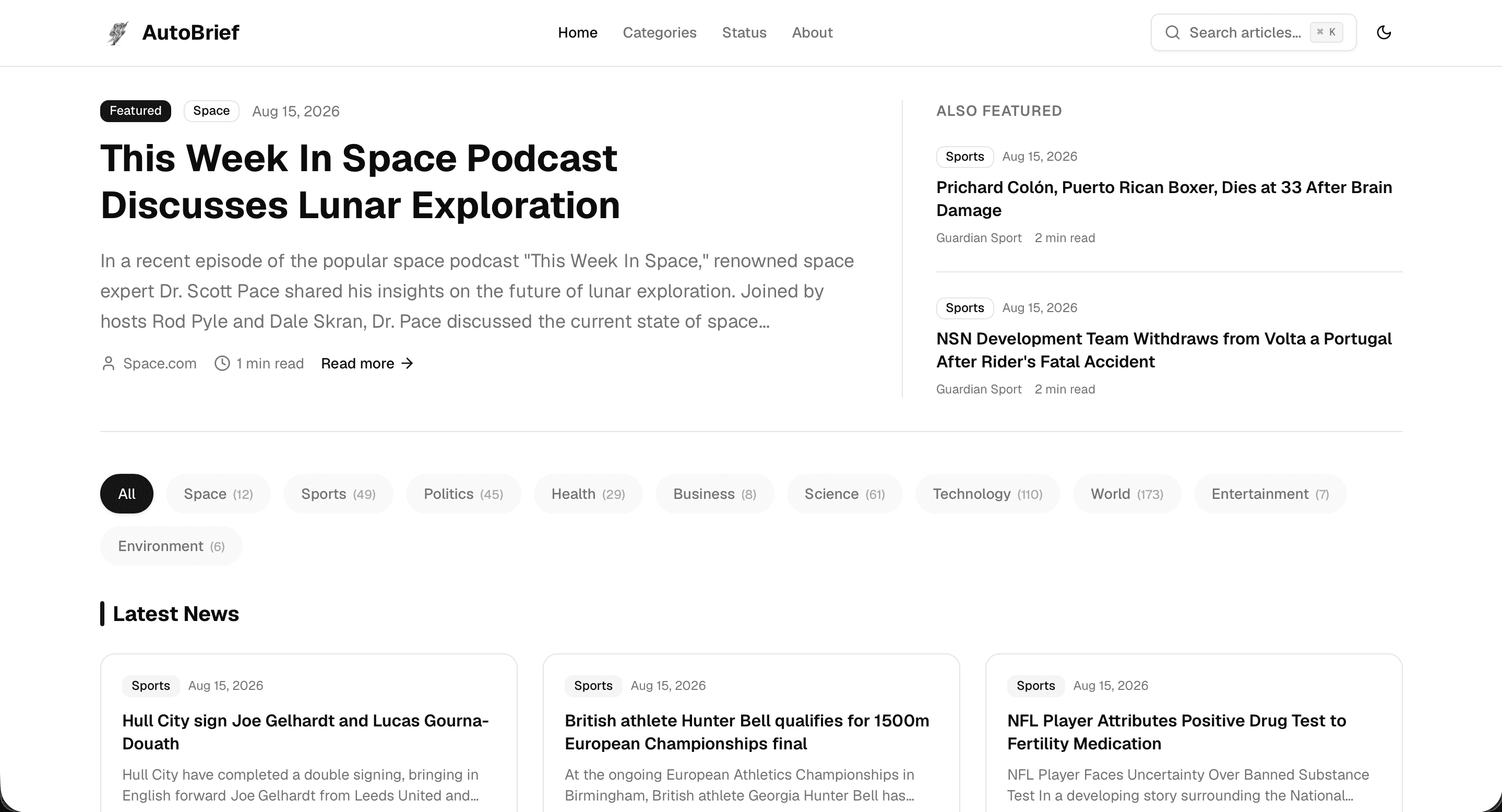Click the clock icon beside 1 min read
Viewport: 1502px width, 812px height.
pyautogui.click(x=222, y=363)
